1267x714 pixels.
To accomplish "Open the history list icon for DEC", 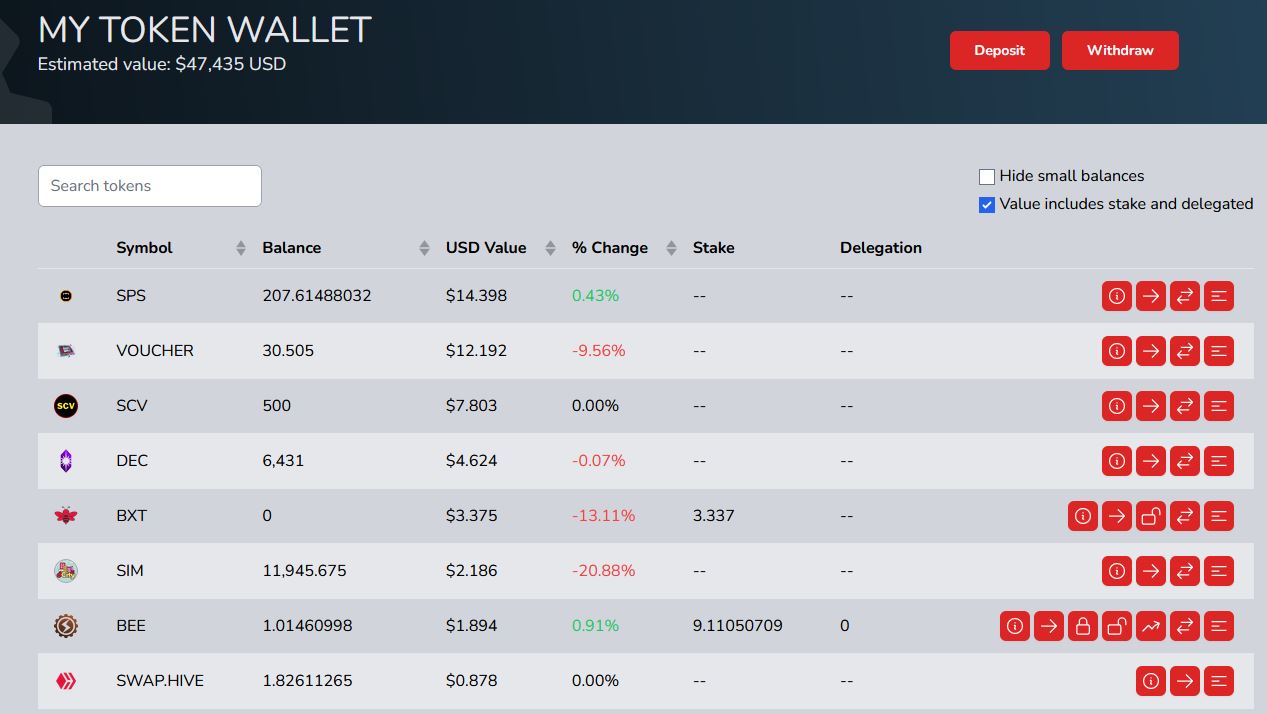I will tap(1219, 461).
